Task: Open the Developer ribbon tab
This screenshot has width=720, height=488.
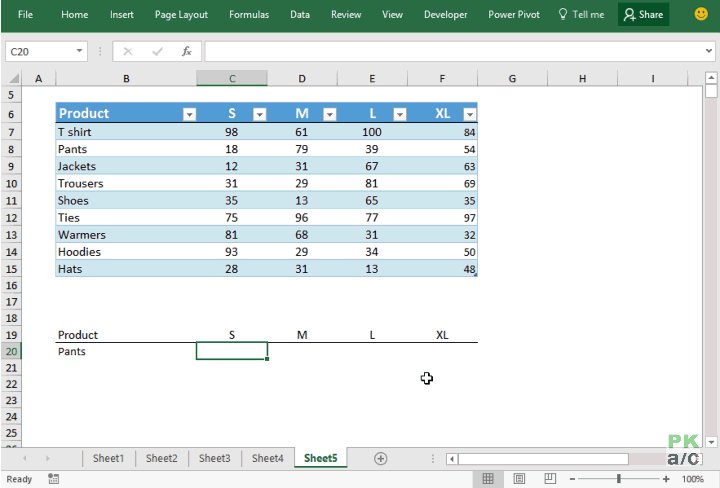Action: click(445, 14)
